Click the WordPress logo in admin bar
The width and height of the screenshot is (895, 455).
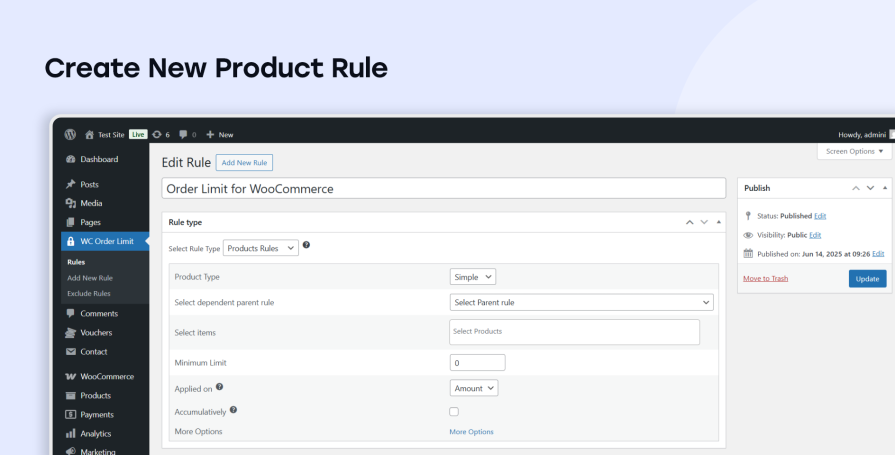[x=70, y=134]
